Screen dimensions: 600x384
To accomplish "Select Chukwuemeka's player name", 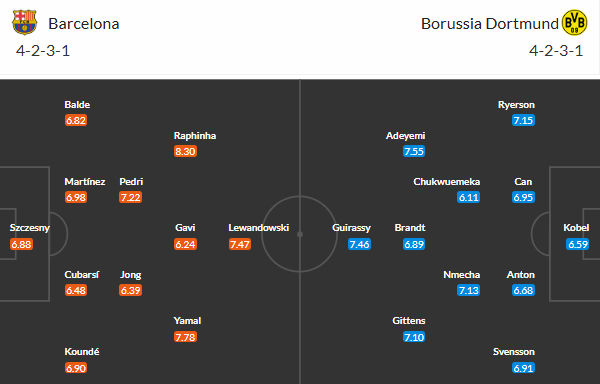I will point(447,182).
